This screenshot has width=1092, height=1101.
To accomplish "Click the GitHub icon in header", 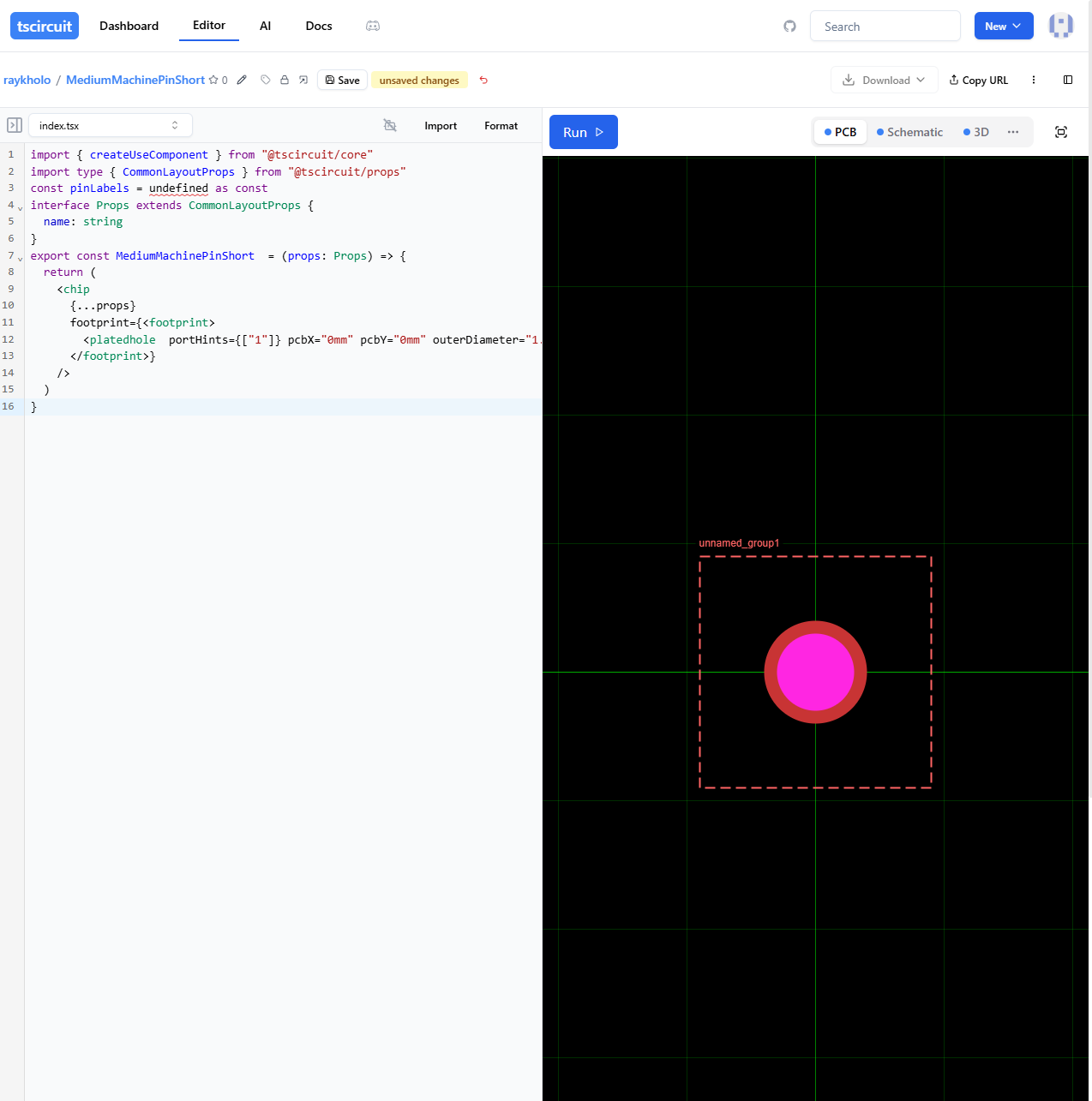I will 789,27.
